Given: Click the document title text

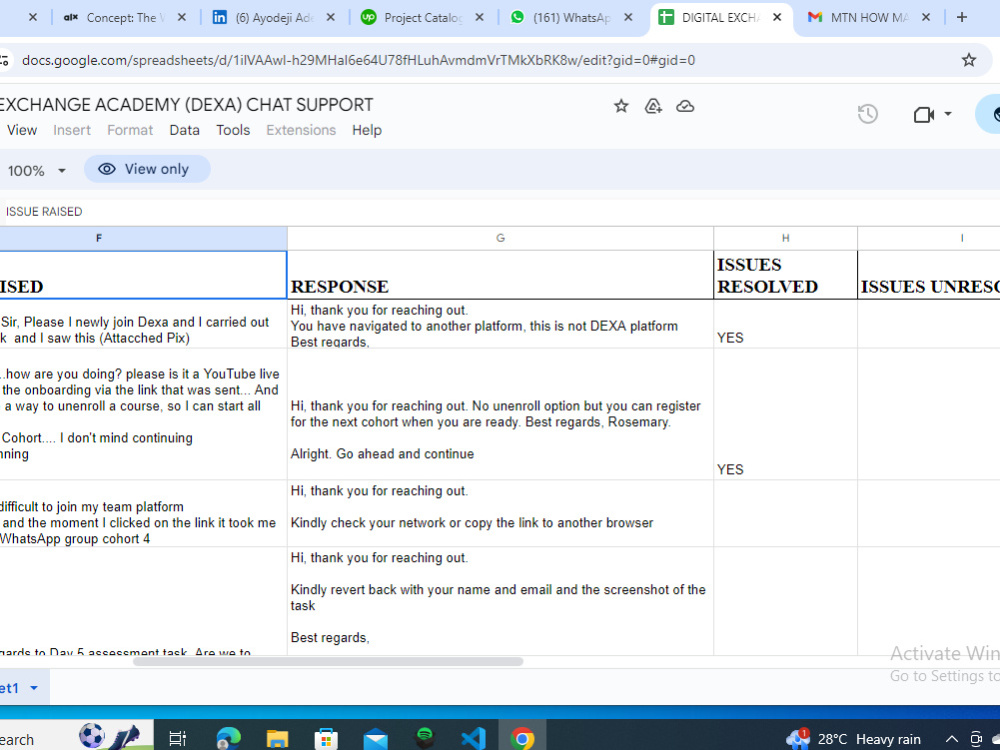Looking at the screenshot, I should (x=186, y=105).
